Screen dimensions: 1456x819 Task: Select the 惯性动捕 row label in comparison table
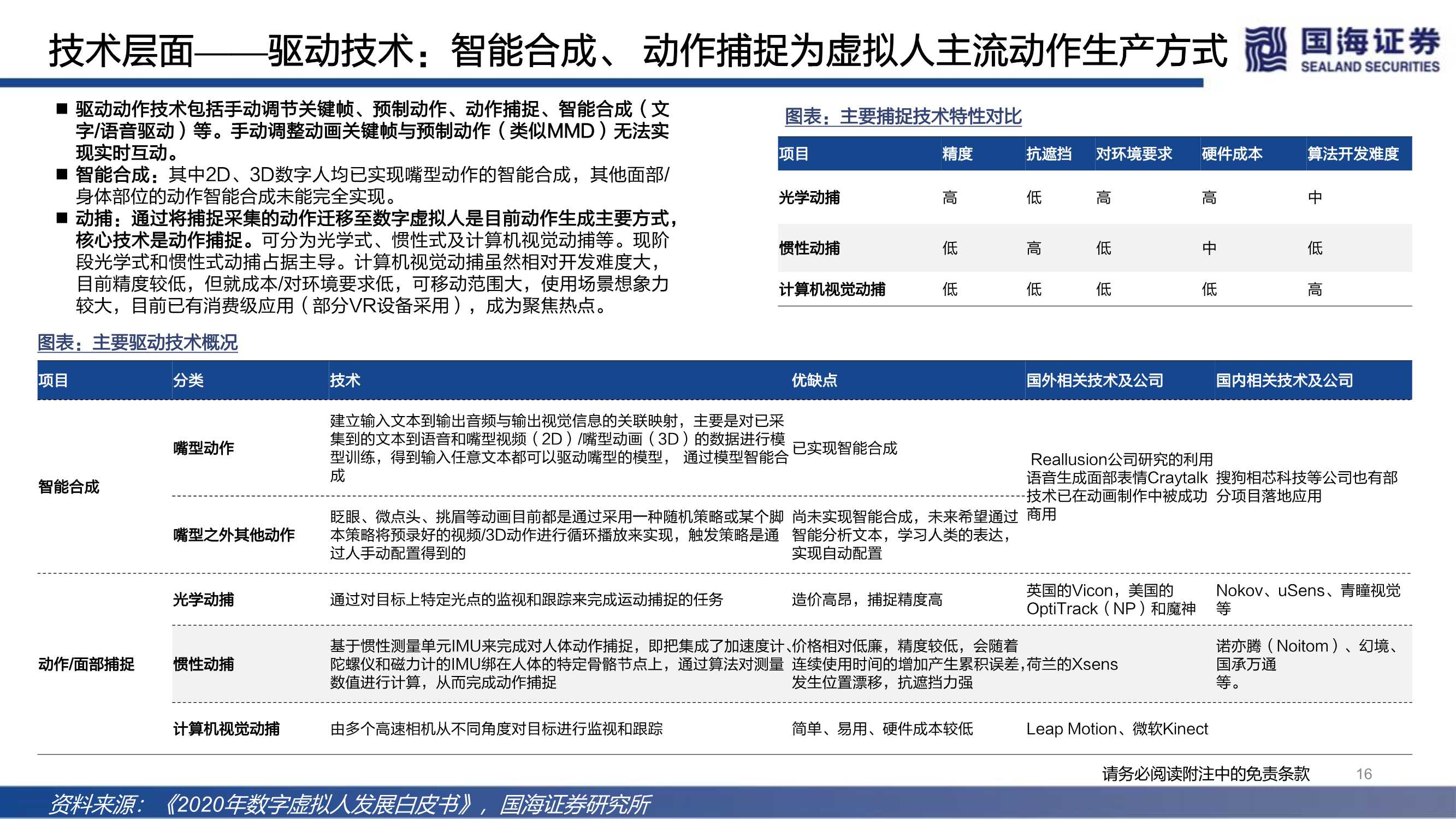click(x=809, y=247)
